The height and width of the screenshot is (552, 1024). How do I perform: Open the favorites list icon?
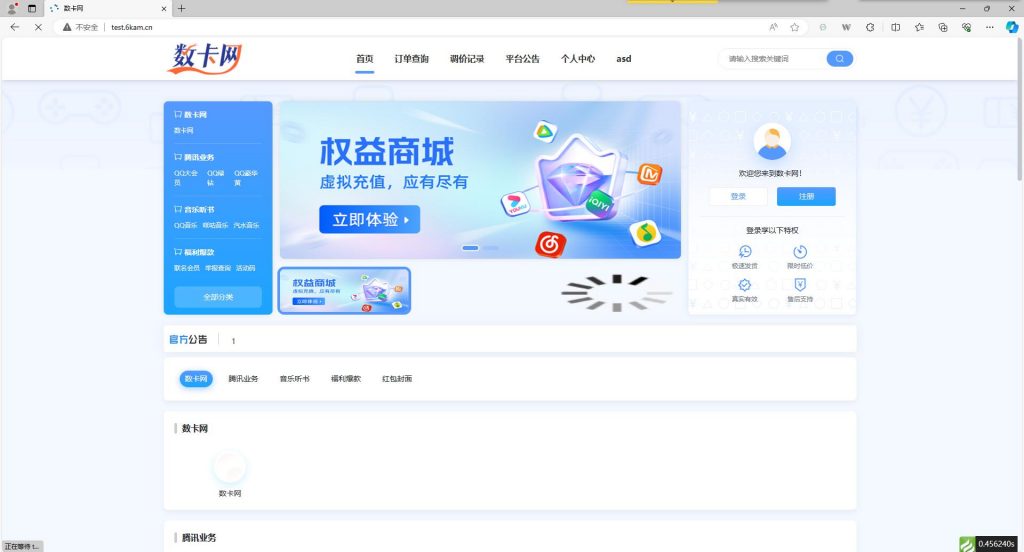point(920,27)
